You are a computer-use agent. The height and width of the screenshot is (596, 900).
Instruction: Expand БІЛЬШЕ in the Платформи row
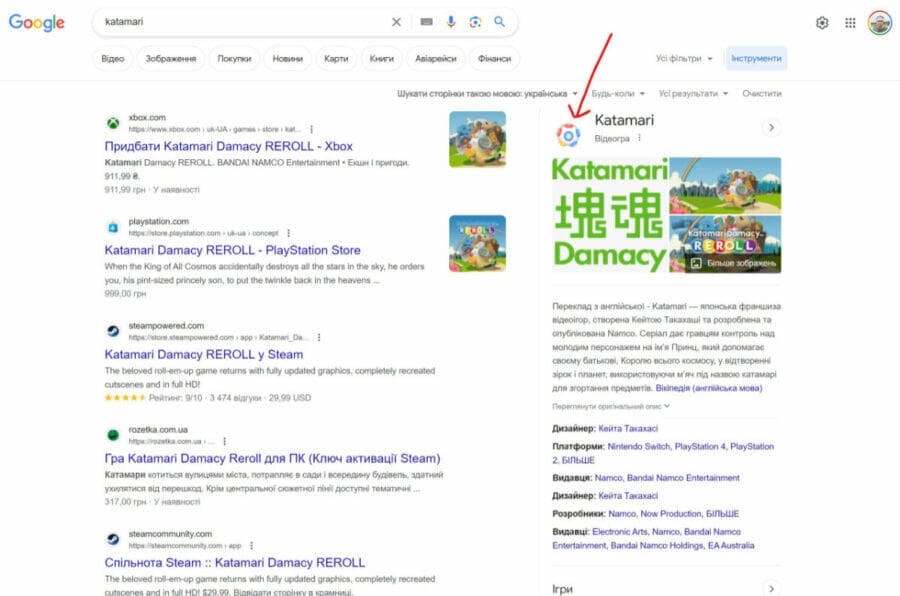click(x=578, y=460)
